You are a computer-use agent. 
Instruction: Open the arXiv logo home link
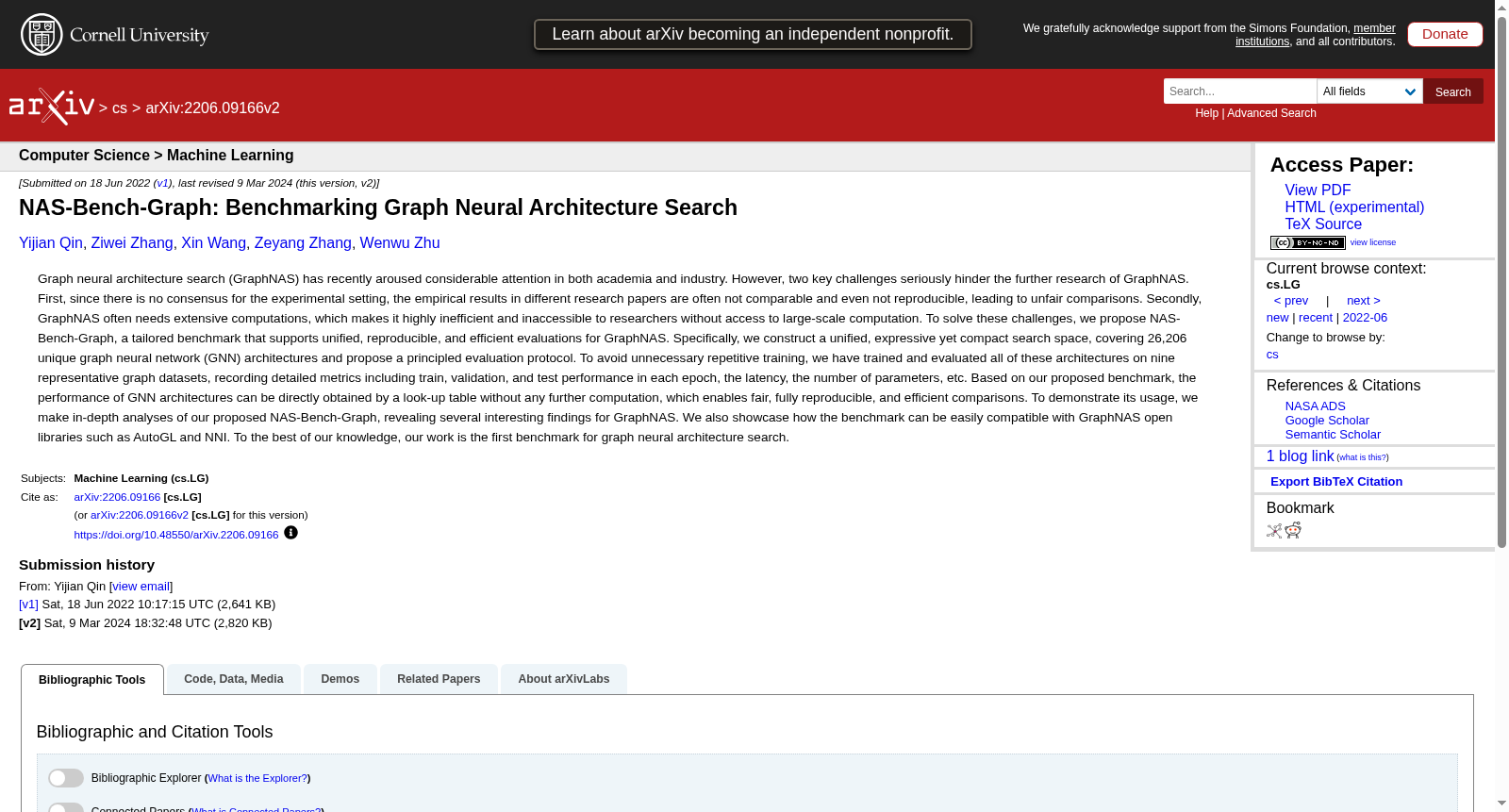pyautogui.click(x=52, y=107)
